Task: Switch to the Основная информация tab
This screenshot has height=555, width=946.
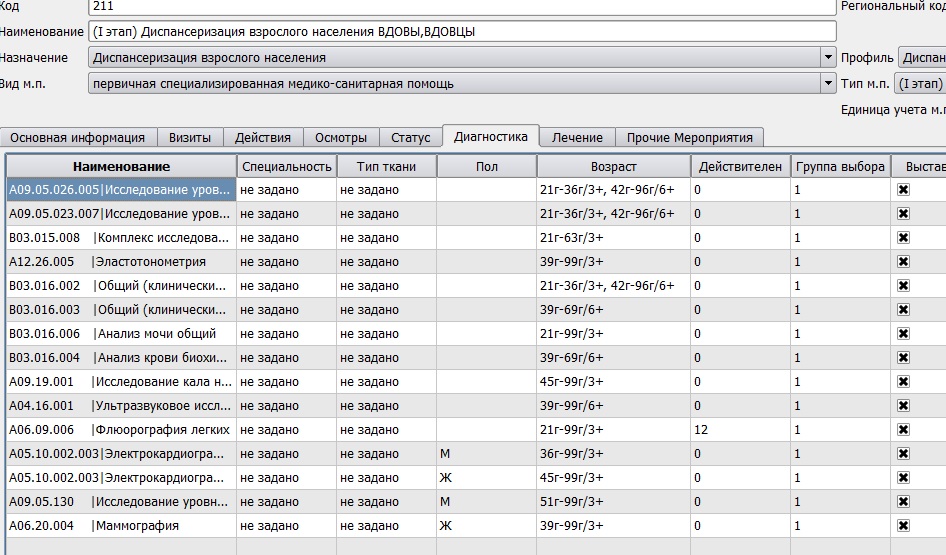Action: click(77, 138)
